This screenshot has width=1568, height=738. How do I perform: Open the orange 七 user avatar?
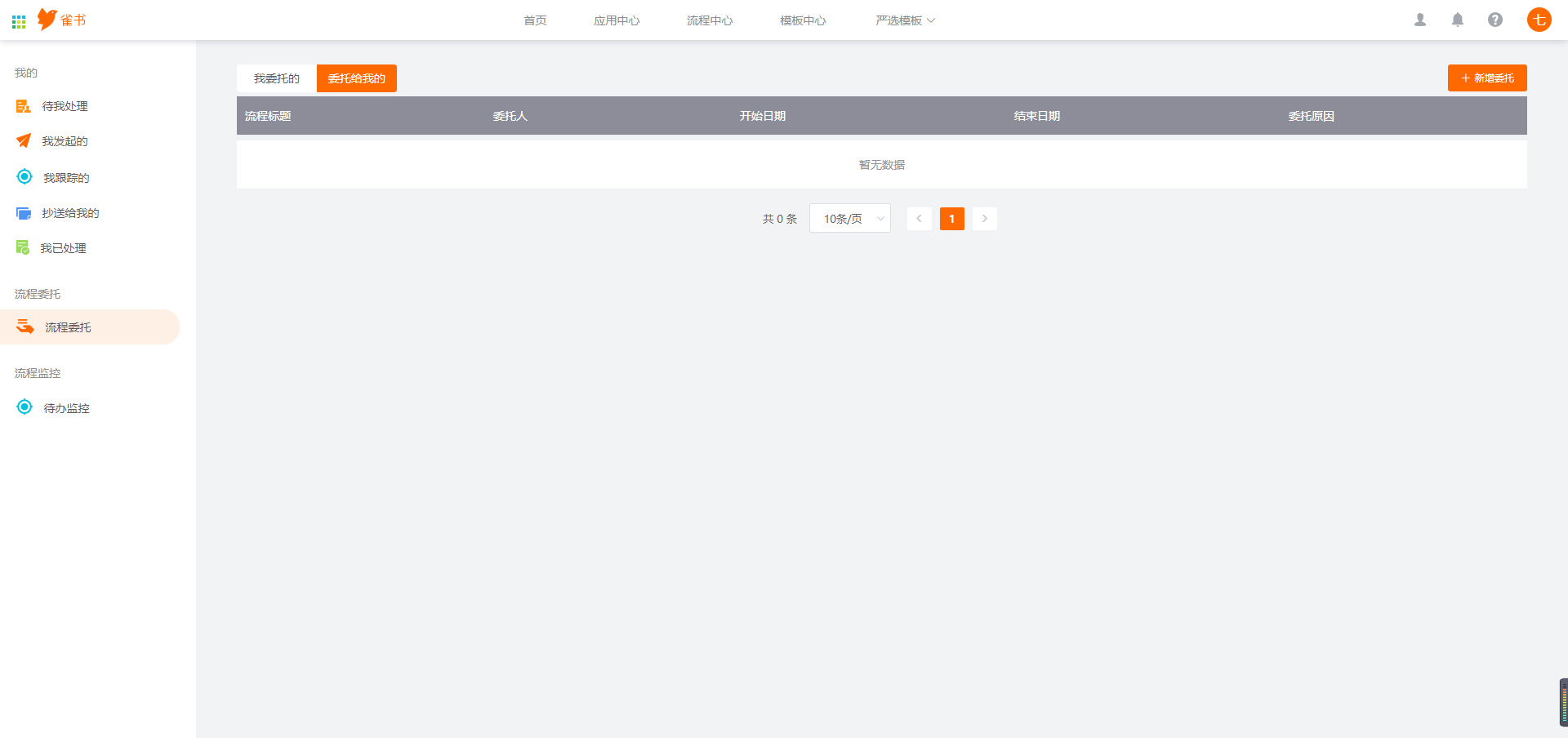pyautogui.click(x=1539, y=20)
